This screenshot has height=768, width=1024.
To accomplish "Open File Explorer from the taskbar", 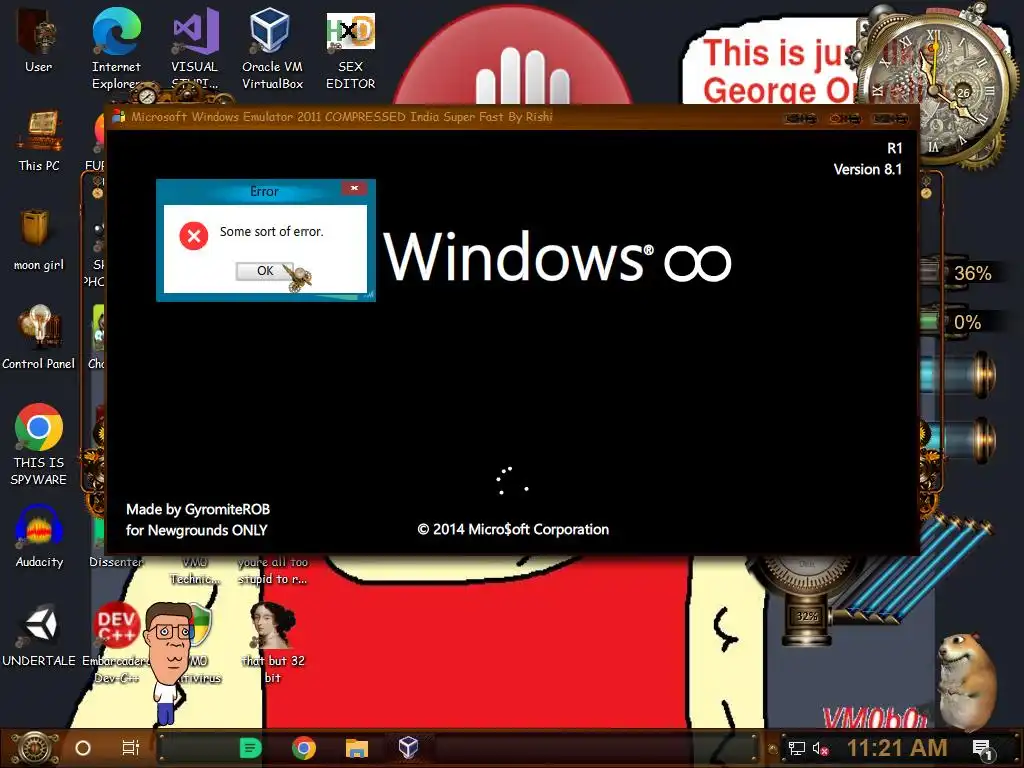I will pyautogui.click(x=357, y=748).
